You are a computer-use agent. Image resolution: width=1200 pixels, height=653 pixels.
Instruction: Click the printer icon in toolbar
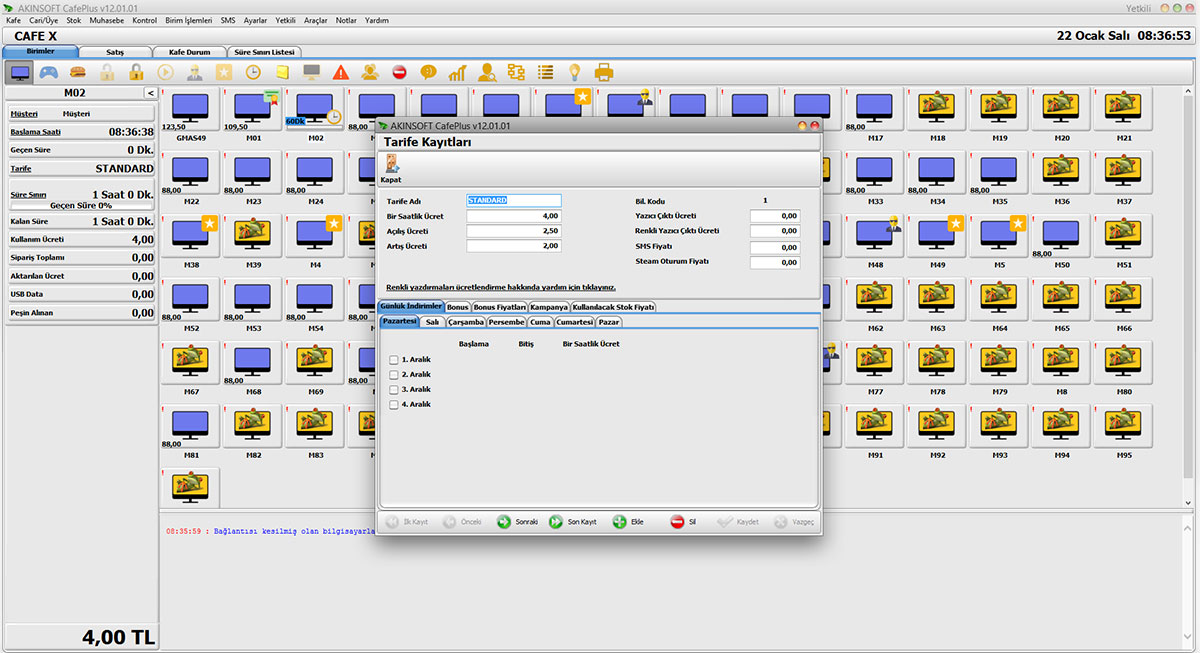click(x=604, y=72)
